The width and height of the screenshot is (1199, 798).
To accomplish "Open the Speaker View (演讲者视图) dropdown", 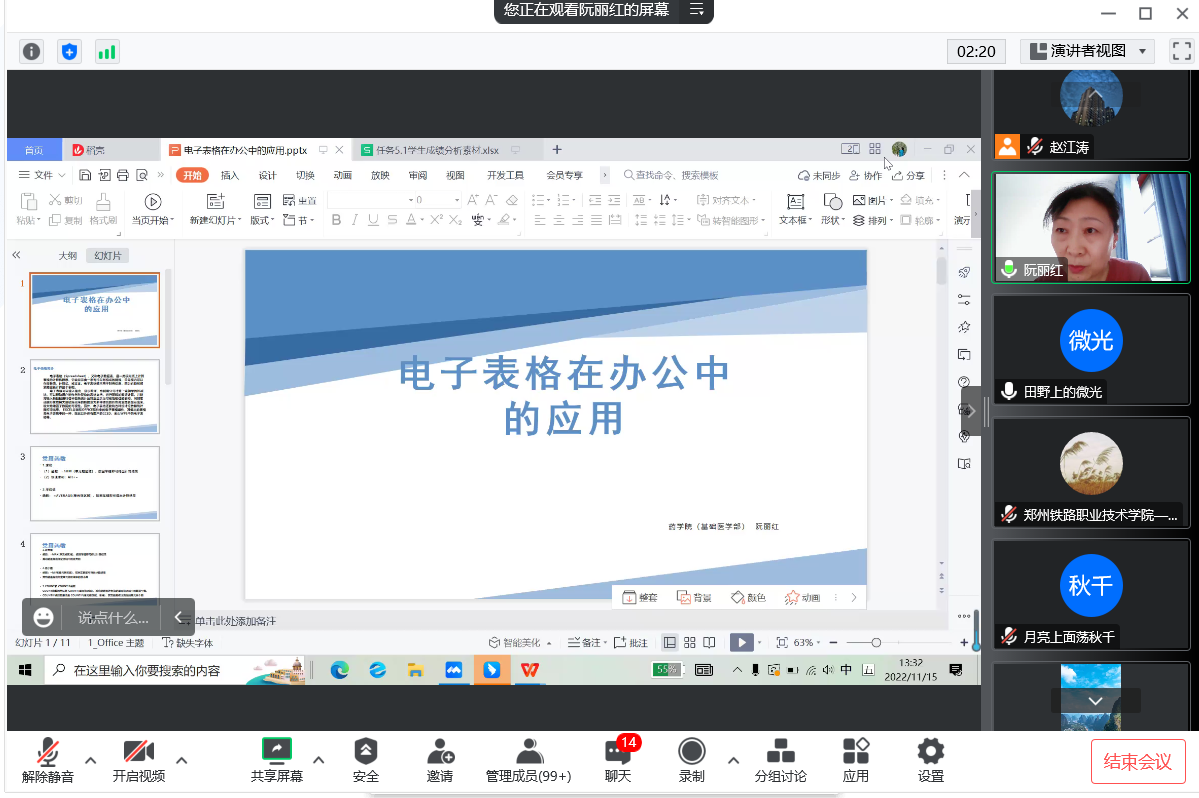I will pos(1088,51).
